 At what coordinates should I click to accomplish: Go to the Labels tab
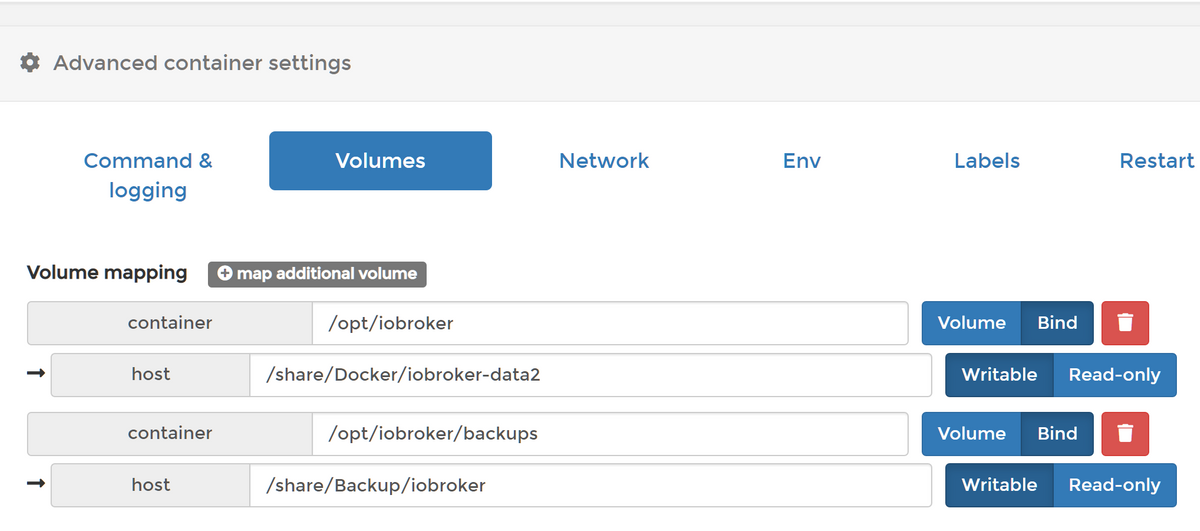[987, 161]
